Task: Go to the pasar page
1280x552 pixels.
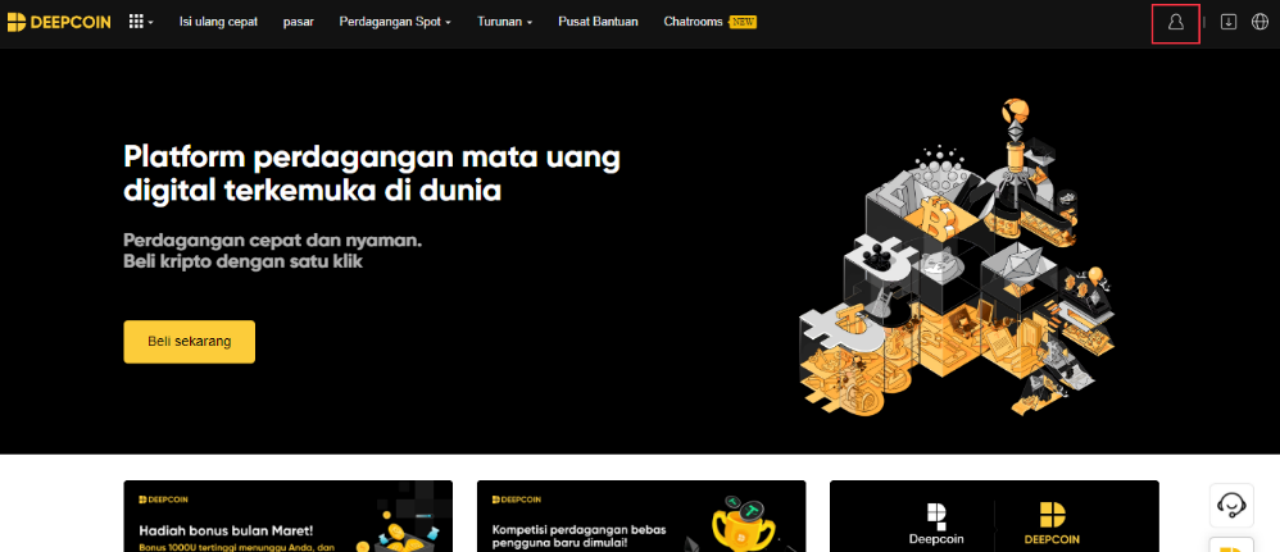Action: [x=298, y=22]
